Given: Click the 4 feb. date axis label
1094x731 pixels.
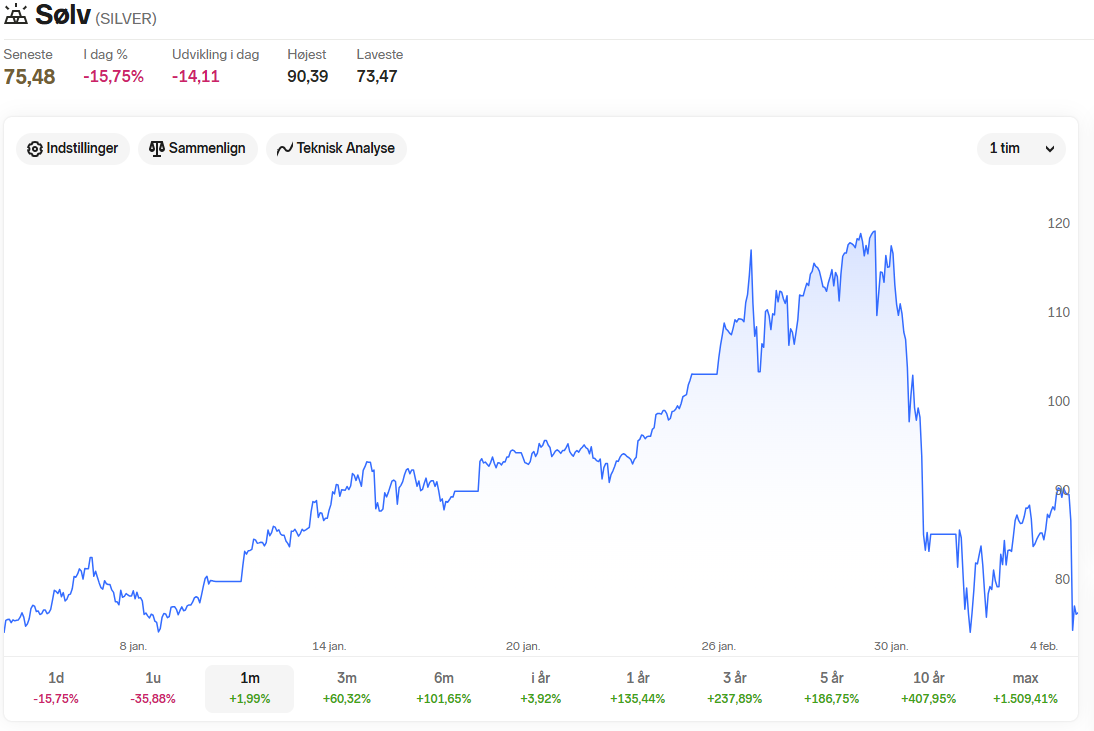Looking at the screenshot, I should 1044,646.
